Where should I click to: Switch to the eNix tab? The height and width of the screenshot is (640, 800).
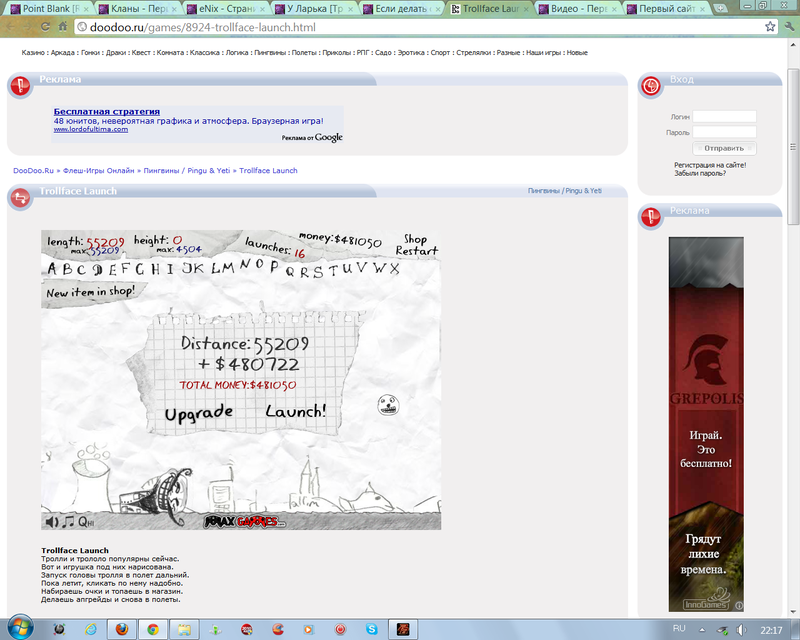coord(226,9)
